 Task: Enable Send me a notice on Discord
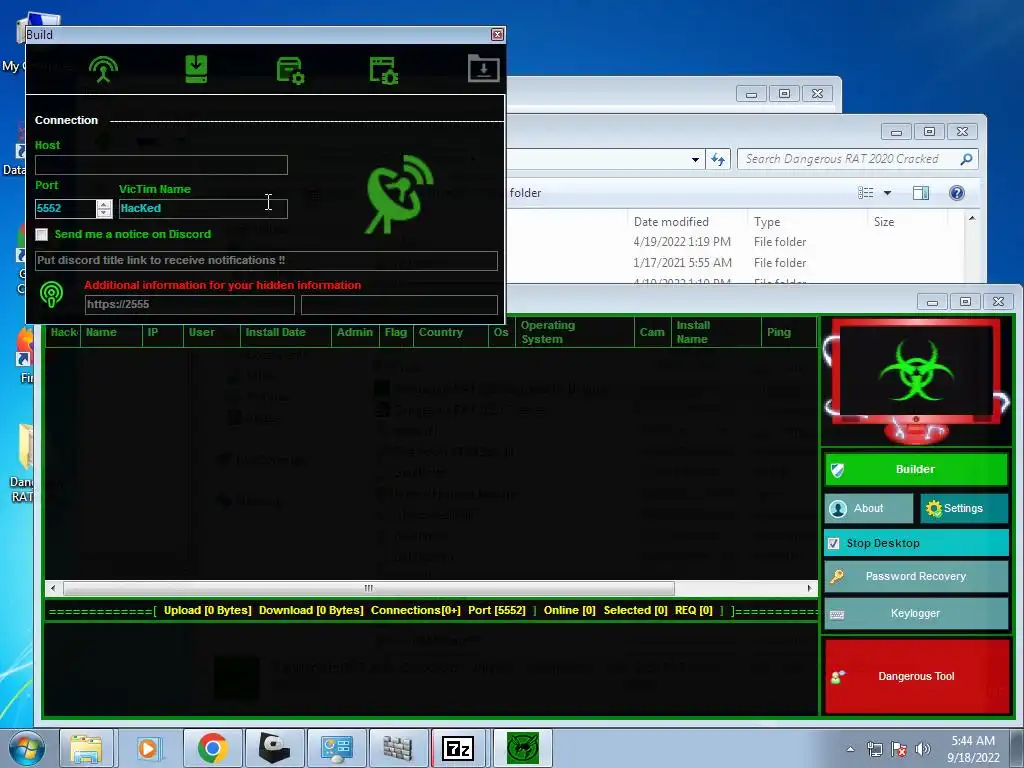42,234
